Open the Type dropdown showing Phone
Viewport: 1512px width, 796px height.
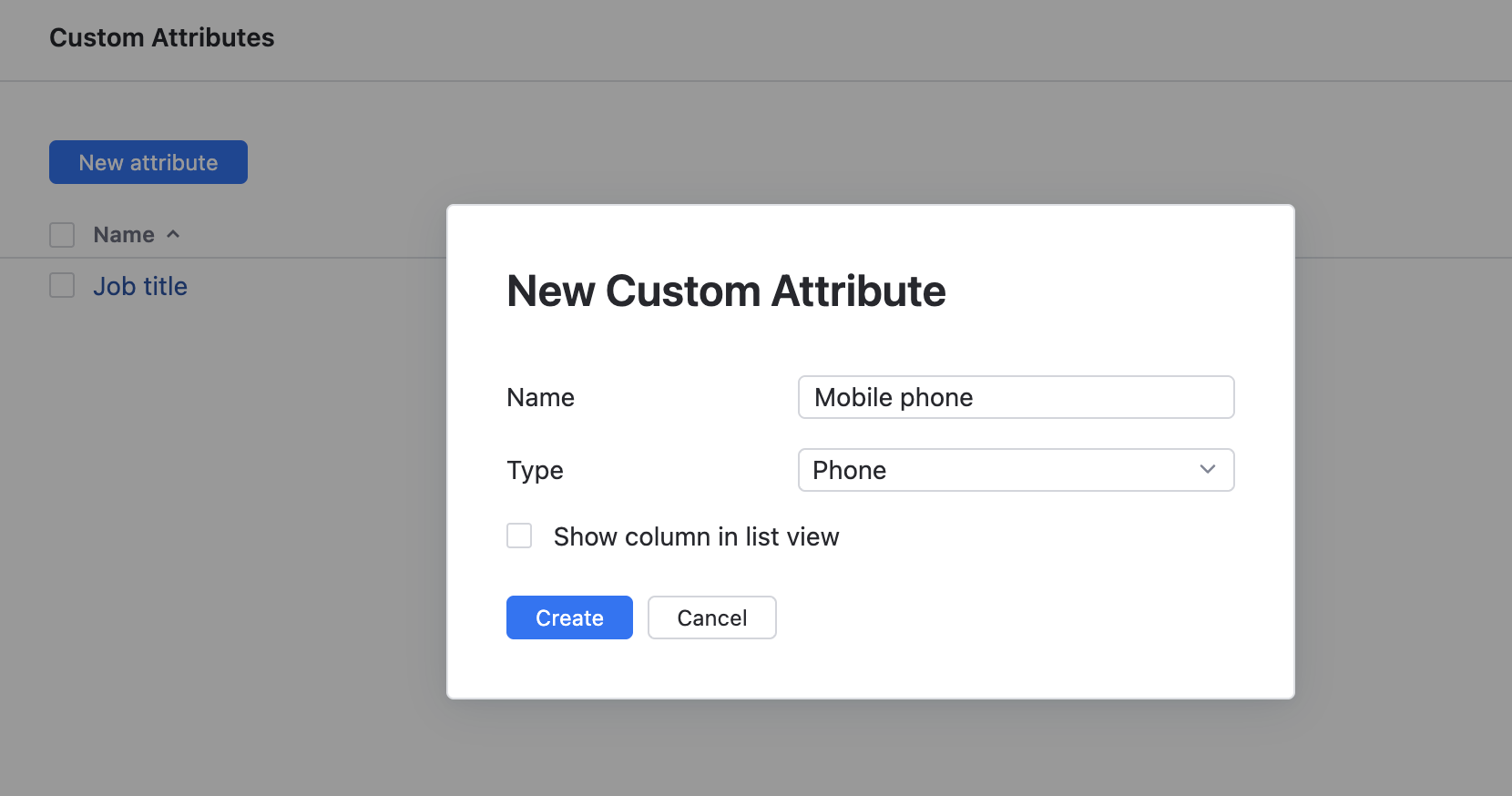(x=1015, y=470)
